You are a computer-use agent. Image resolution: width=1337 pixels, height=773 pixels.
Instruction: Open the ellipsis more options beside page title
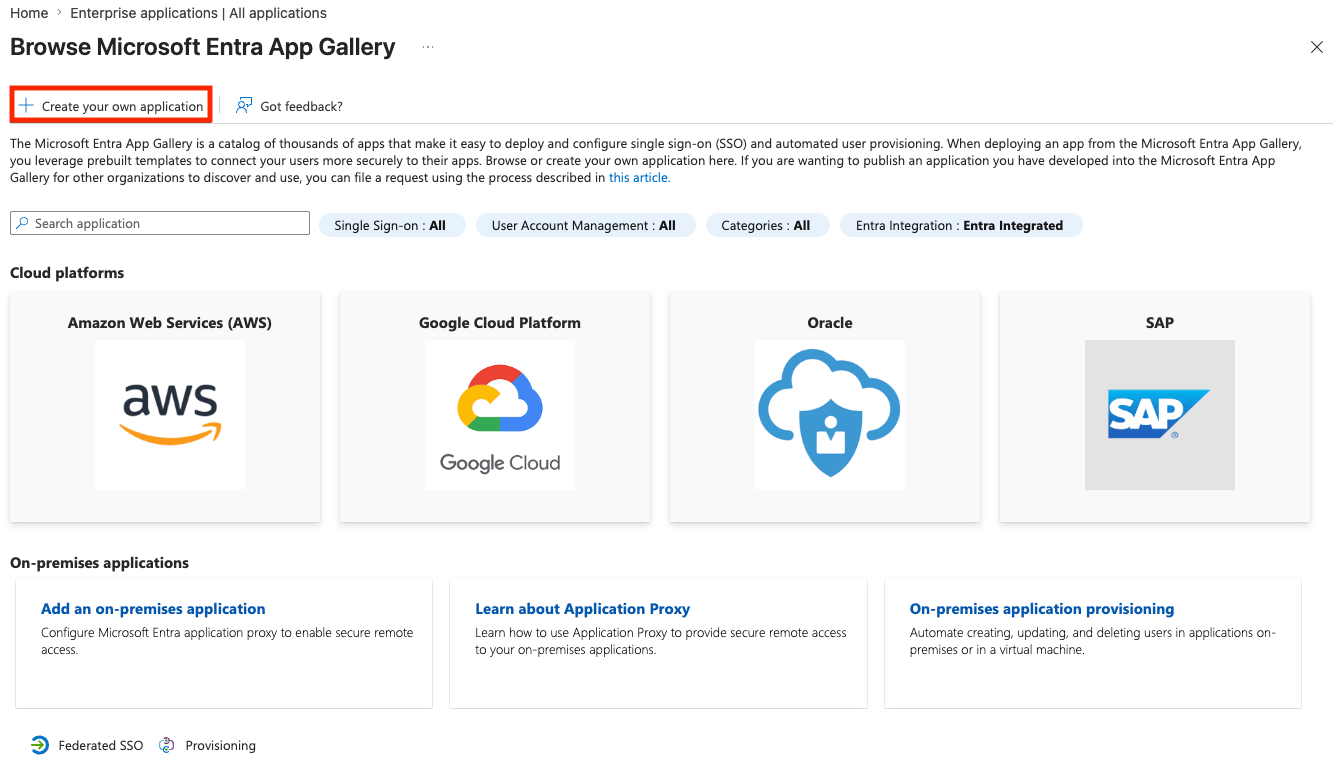click(x=428, y=47)
